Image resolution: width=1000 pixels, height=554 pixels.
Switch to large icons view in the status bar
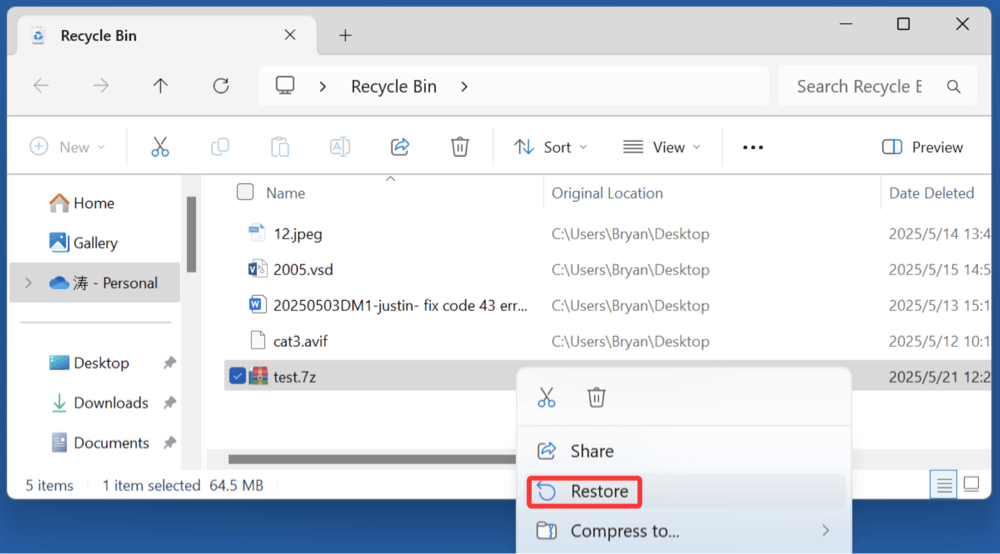coord(971,485)
